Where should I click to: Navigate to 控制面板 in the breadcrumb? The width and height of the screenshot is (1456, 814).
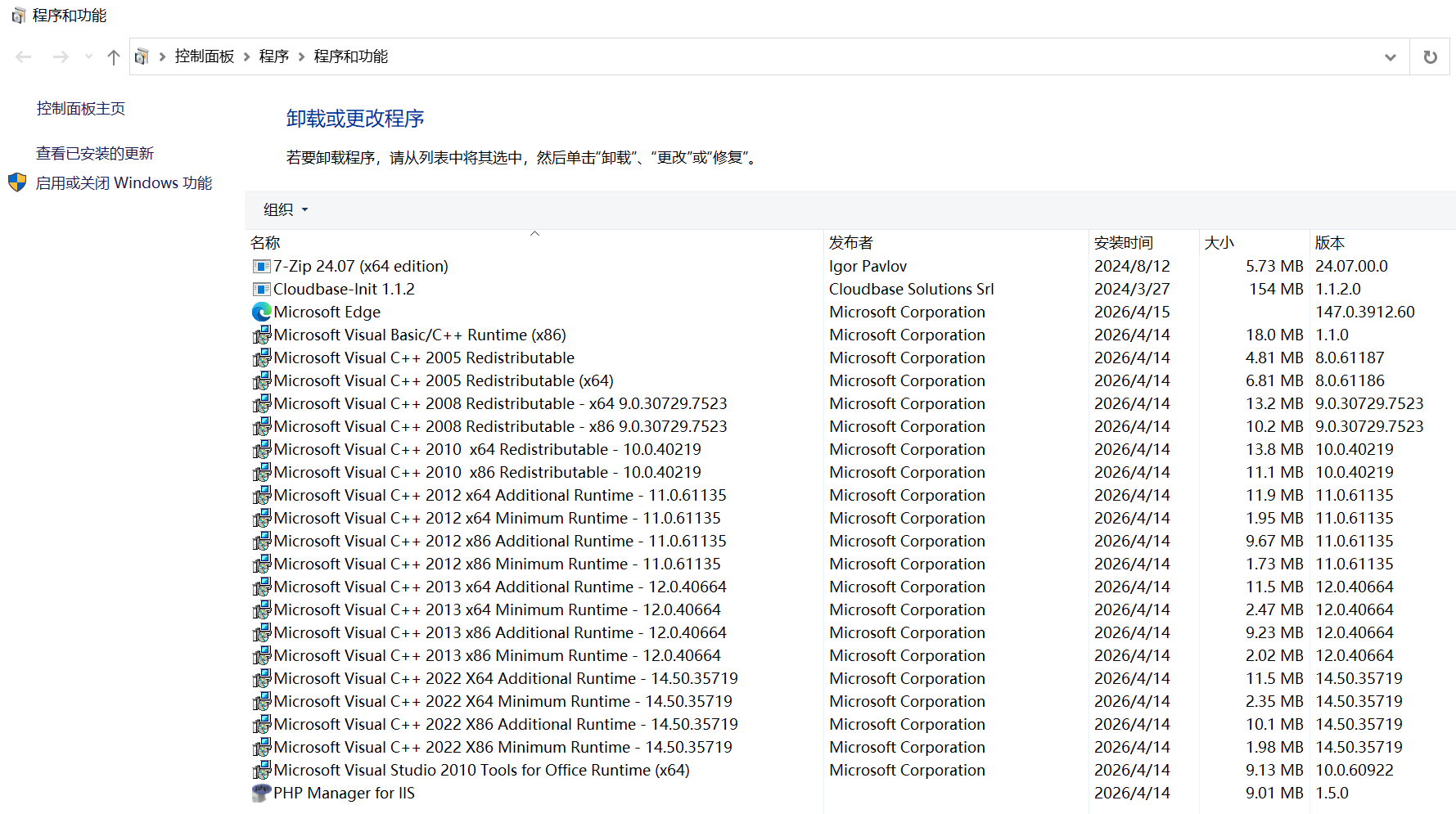click(x=205, y=56)
